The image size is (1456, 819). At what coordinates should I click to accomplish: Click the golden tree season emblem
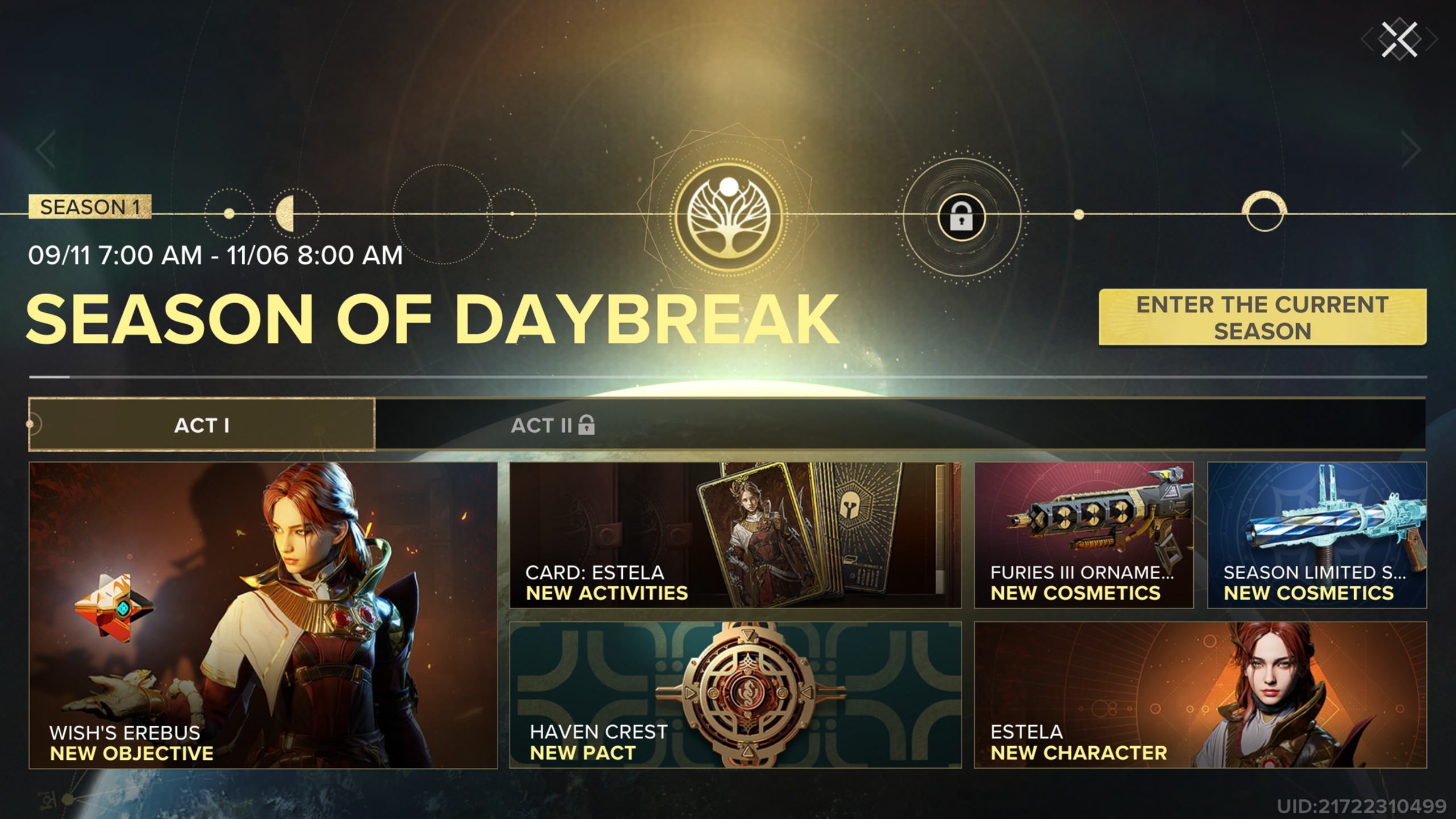(x=729, y=217)
